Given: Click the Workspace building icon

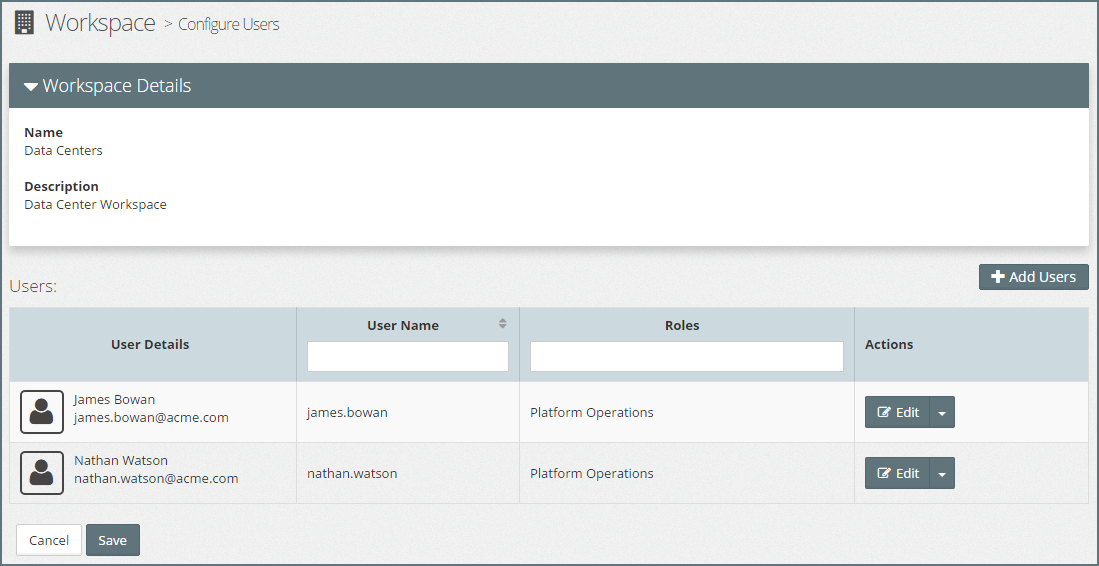Looking at the screenshot, I should coord(24,23).
